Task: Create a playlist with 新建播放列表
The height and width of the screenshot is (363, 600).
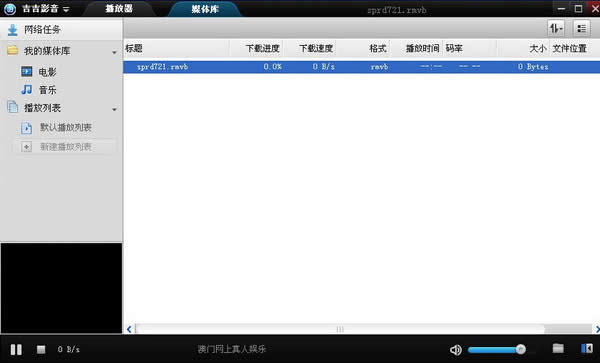Action: coord(65,147)
